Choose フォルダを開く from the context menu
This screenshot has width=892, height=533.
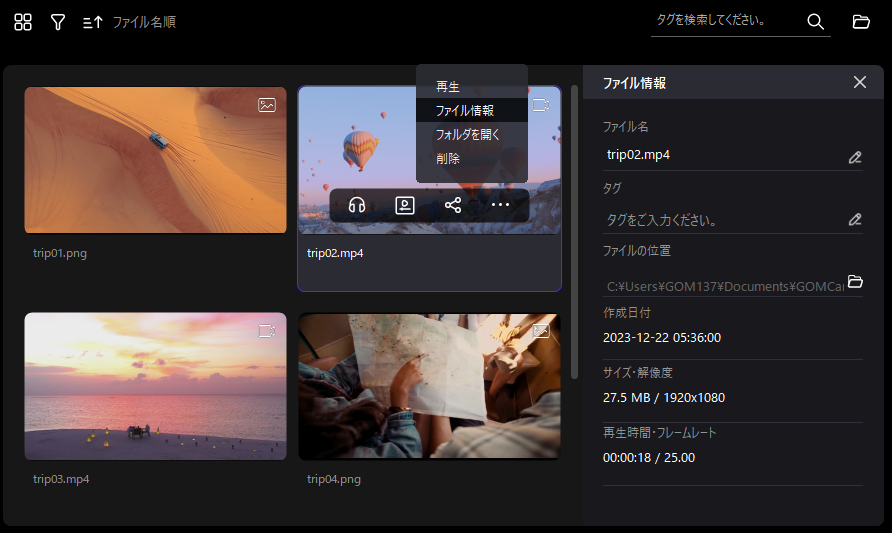click(x=467, y=134)
